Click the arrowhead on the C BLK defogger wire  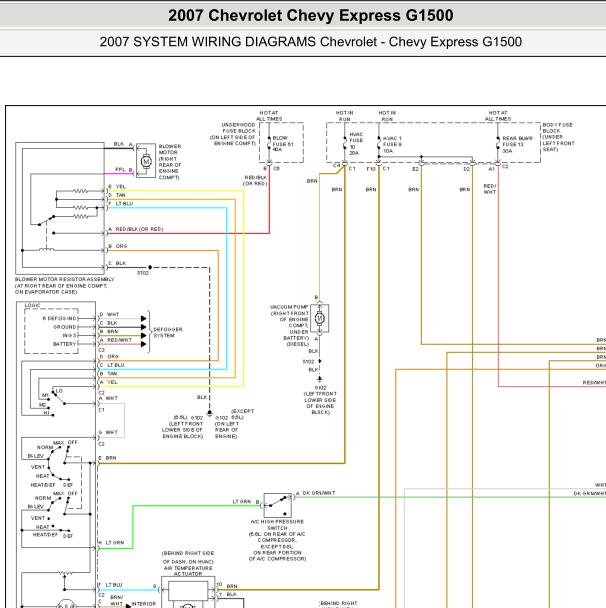click(144, 327)
